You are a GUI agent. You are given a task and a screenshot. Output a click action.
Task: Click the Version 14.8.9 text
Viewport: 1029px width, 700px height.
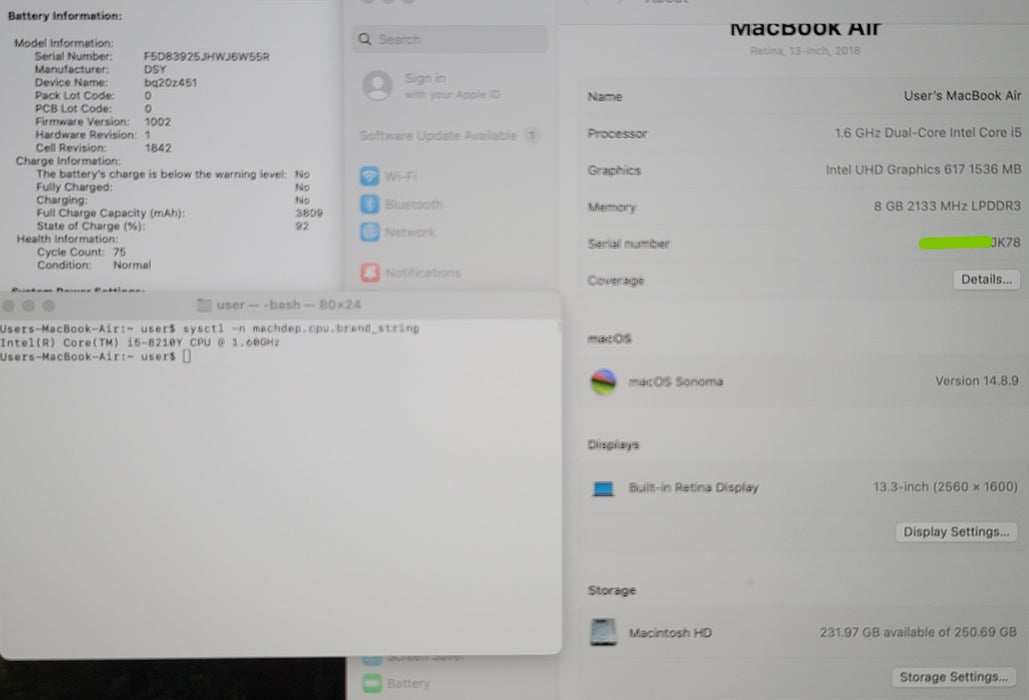pos(976,381)
